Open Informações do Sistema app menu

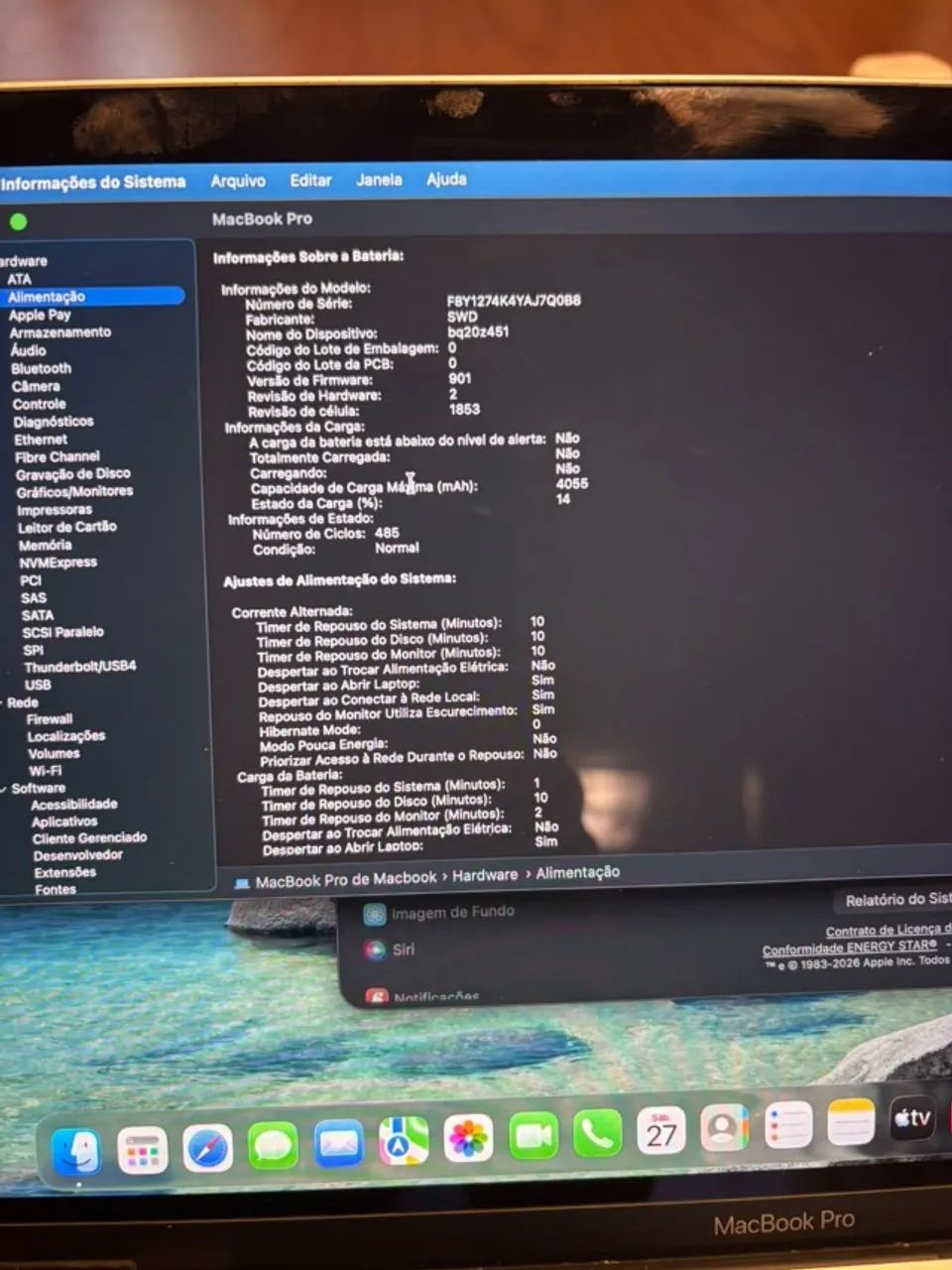point(93,183)
